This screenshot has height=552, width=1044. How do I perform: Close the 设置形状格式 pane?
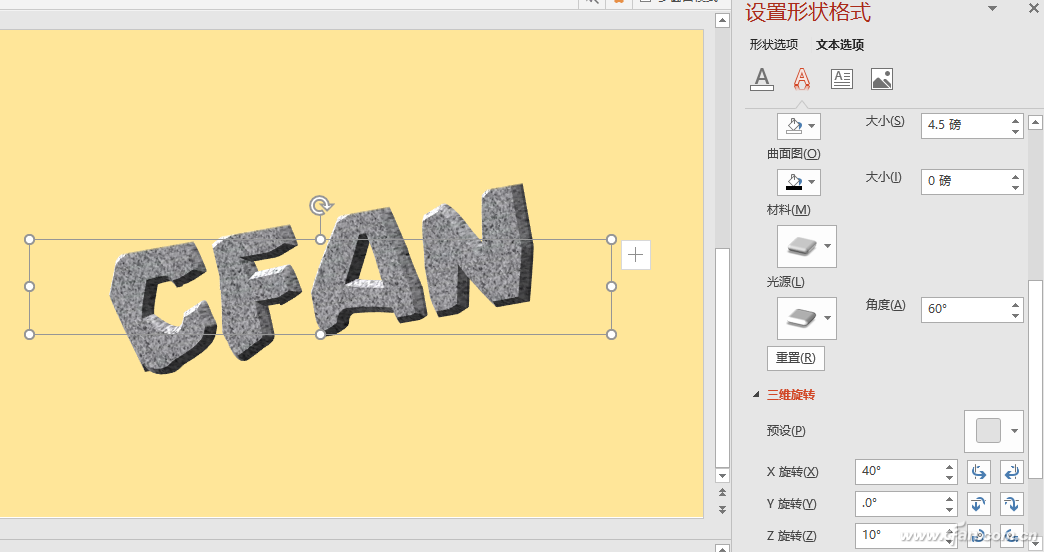point(1034,9)
